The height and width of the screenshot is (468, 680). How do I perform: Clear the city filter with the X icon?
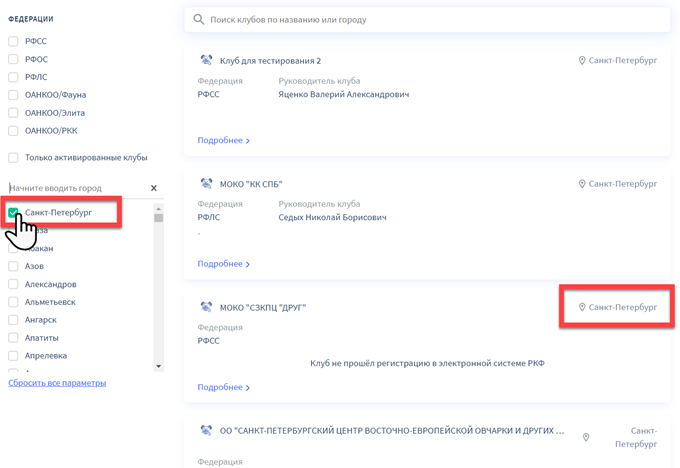(154, 188)
